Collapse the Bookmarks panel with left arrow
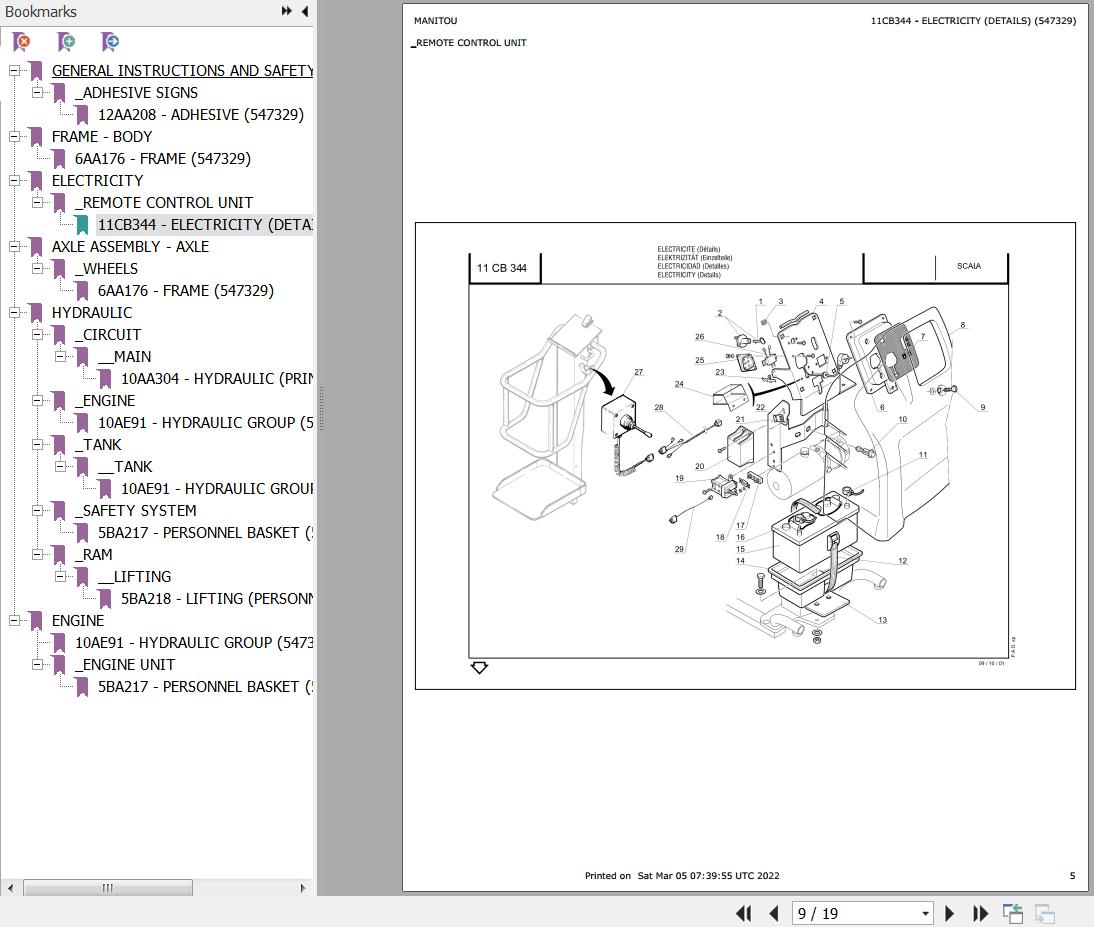 click(x=304, y=11)
